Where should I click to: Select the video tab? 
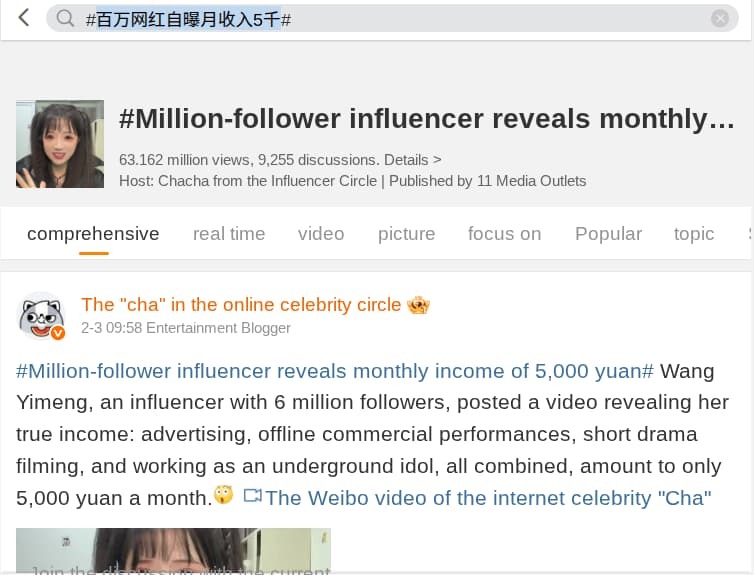click(321, 234)
